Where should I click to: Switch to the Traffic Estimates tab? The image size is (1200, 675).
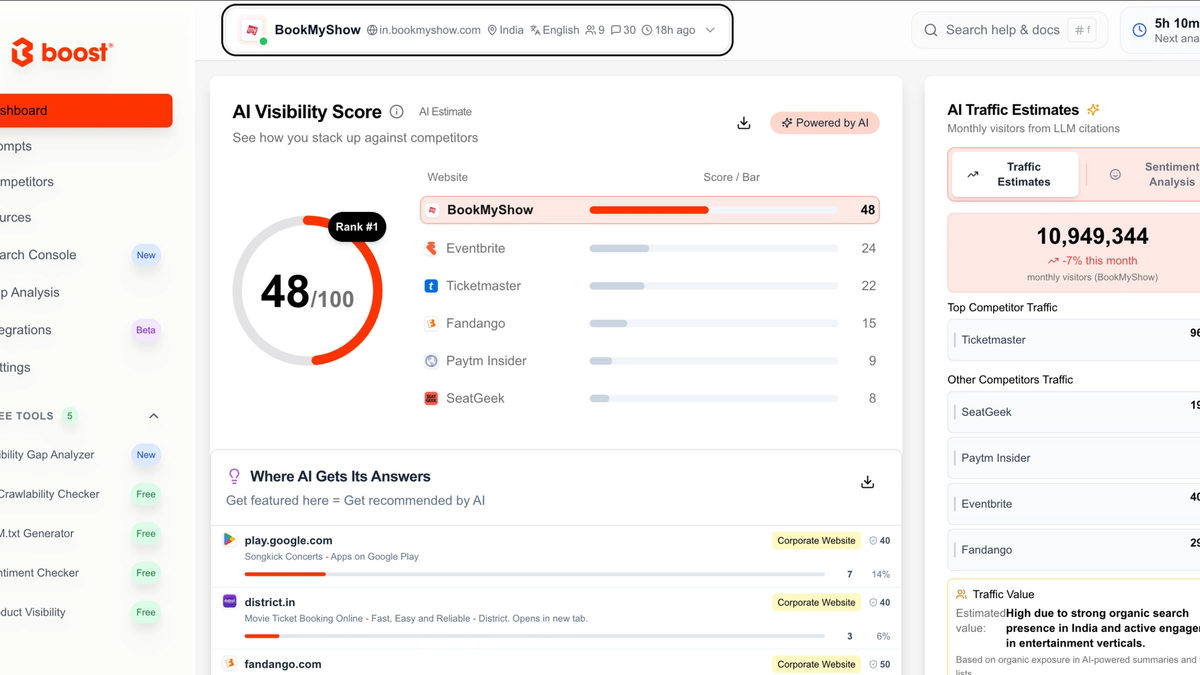(x=1014, y=174)
